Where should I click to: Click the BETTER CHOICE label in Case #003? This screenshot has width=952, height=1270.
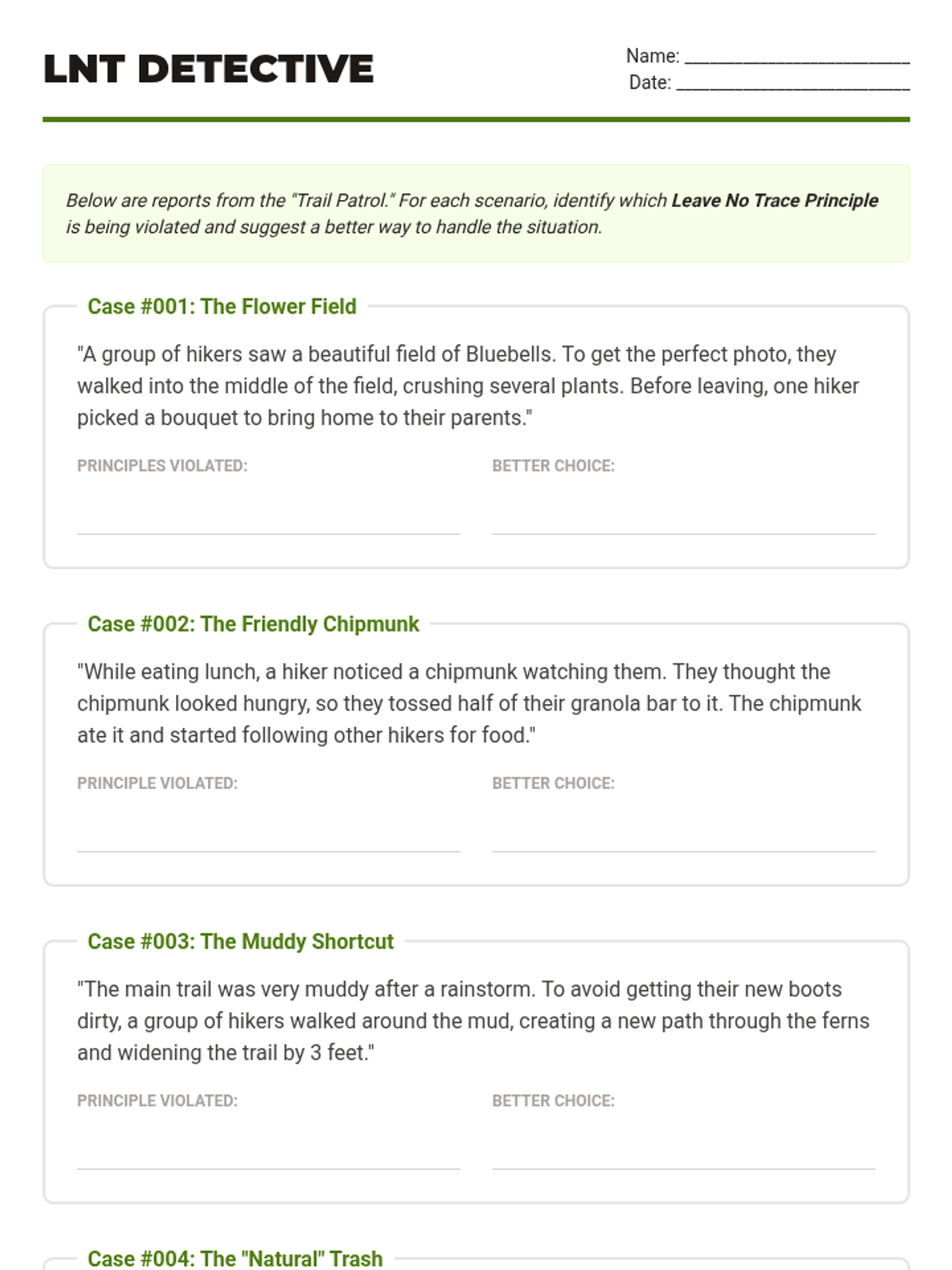pyautogui.click(x=553, y=1101)
